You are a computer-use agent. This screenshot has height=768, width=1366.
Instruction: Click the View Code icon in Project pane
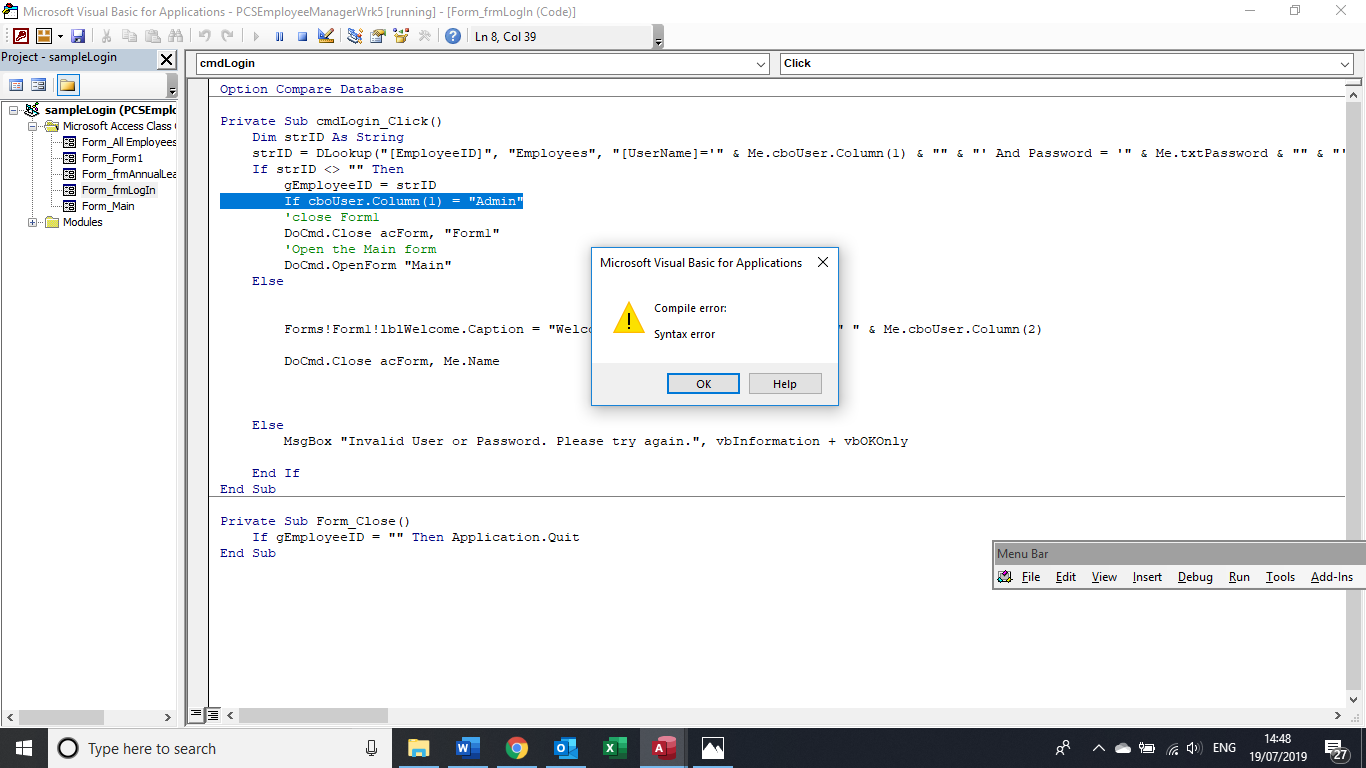pos(17,85)
